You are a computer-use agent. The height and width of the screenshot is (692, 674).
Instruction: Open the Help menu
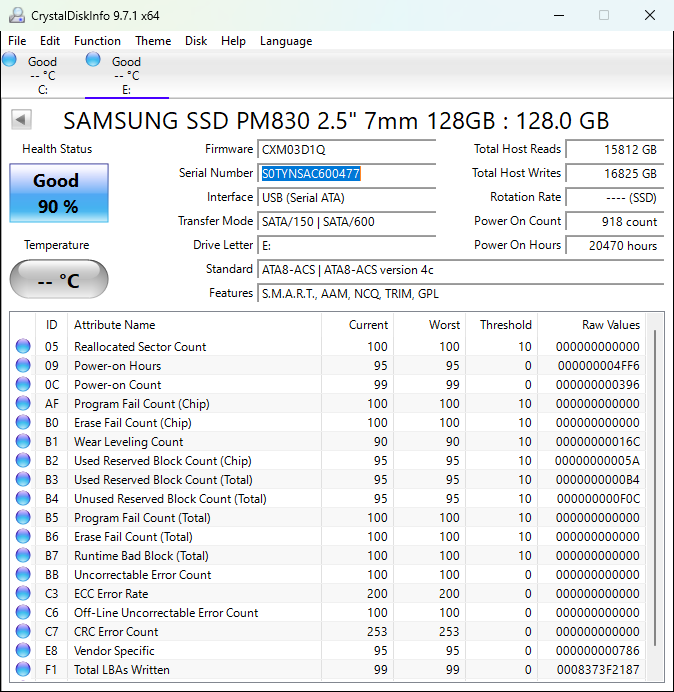click(233, 41)
